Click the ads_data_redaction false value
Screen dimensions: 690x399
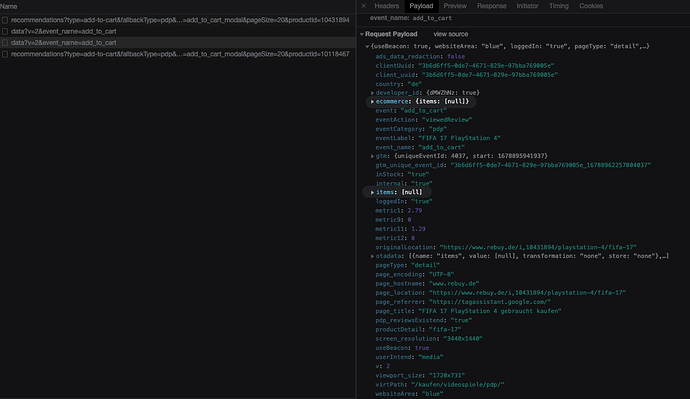pos(456,56)
